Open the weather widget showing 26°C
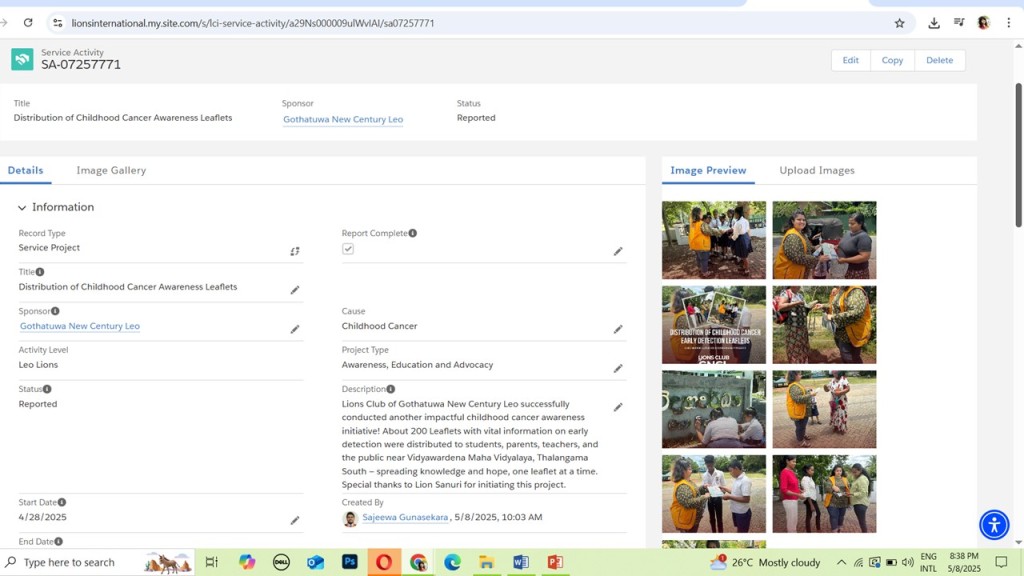The width and height of the screenshot is (1024, 576). 765,562
